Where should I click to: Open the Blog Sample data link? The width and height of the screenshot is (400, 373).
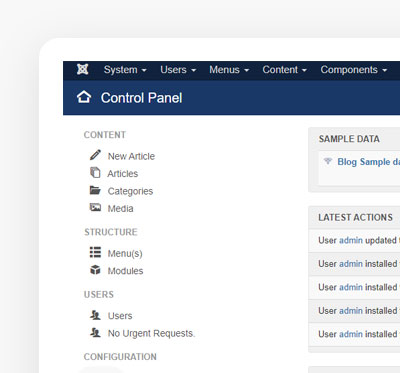coord(368,162)
